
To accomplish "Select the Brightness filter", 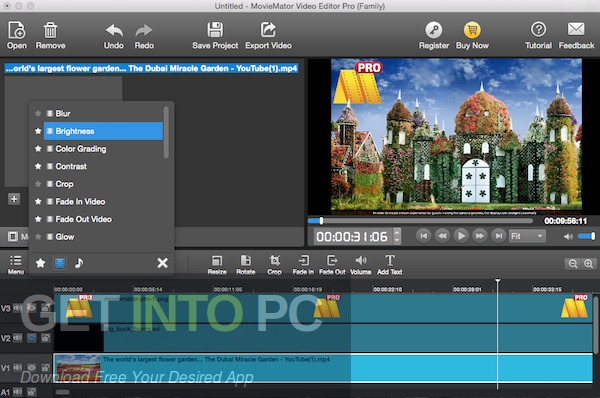I will point(103,131).
